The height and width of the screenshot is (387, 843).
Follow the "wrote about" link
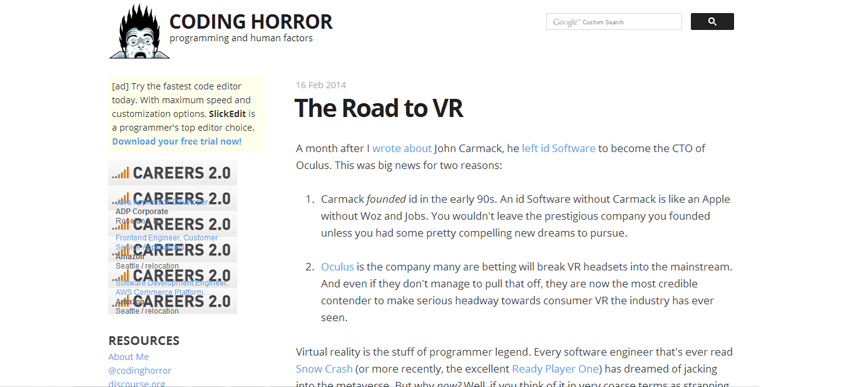click(402, 148)
